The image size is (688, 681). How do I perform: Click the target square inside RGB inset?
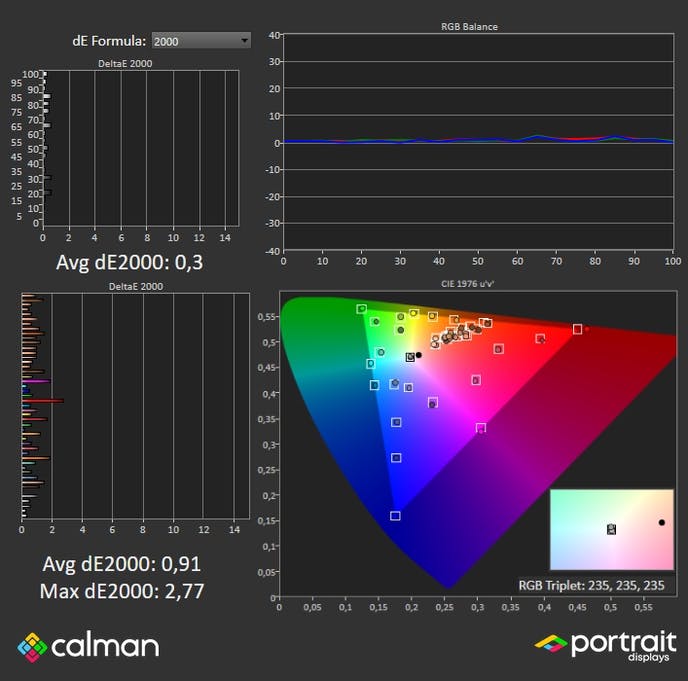pos(611,529)
